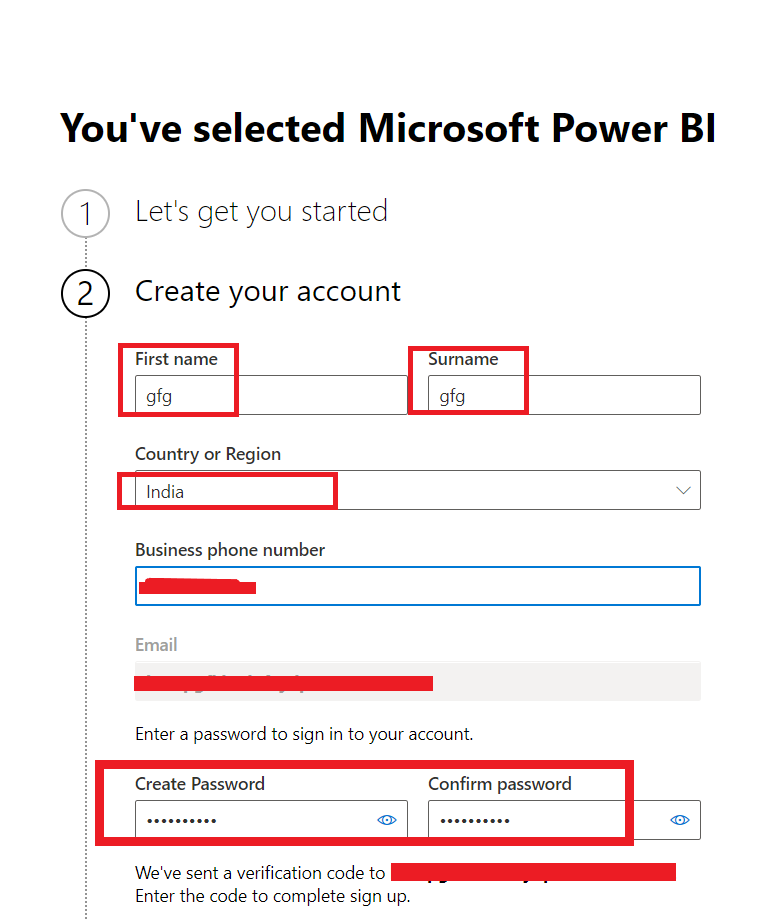Click the "First name" label

tap(176, 359)
